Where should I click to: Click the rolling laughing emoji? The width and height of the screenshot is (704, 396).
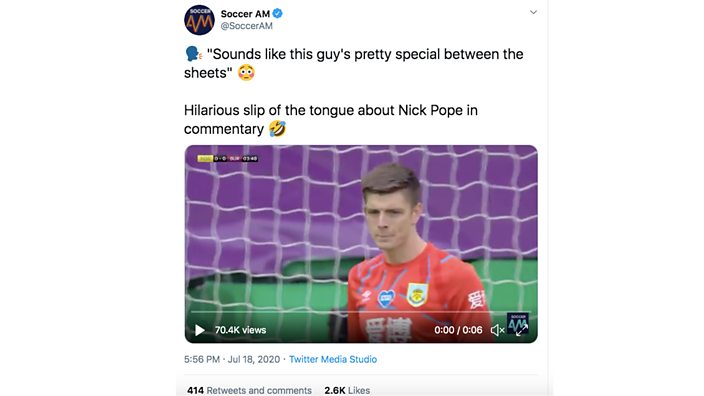[x=277, y=129]
